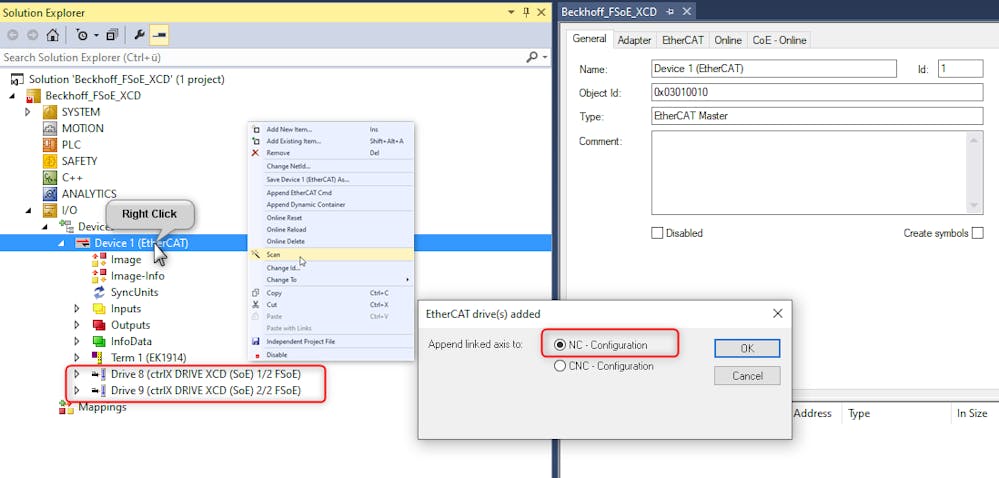Click the Id input field
Viewport: 999px width, 478px height.
pos(960,68)
